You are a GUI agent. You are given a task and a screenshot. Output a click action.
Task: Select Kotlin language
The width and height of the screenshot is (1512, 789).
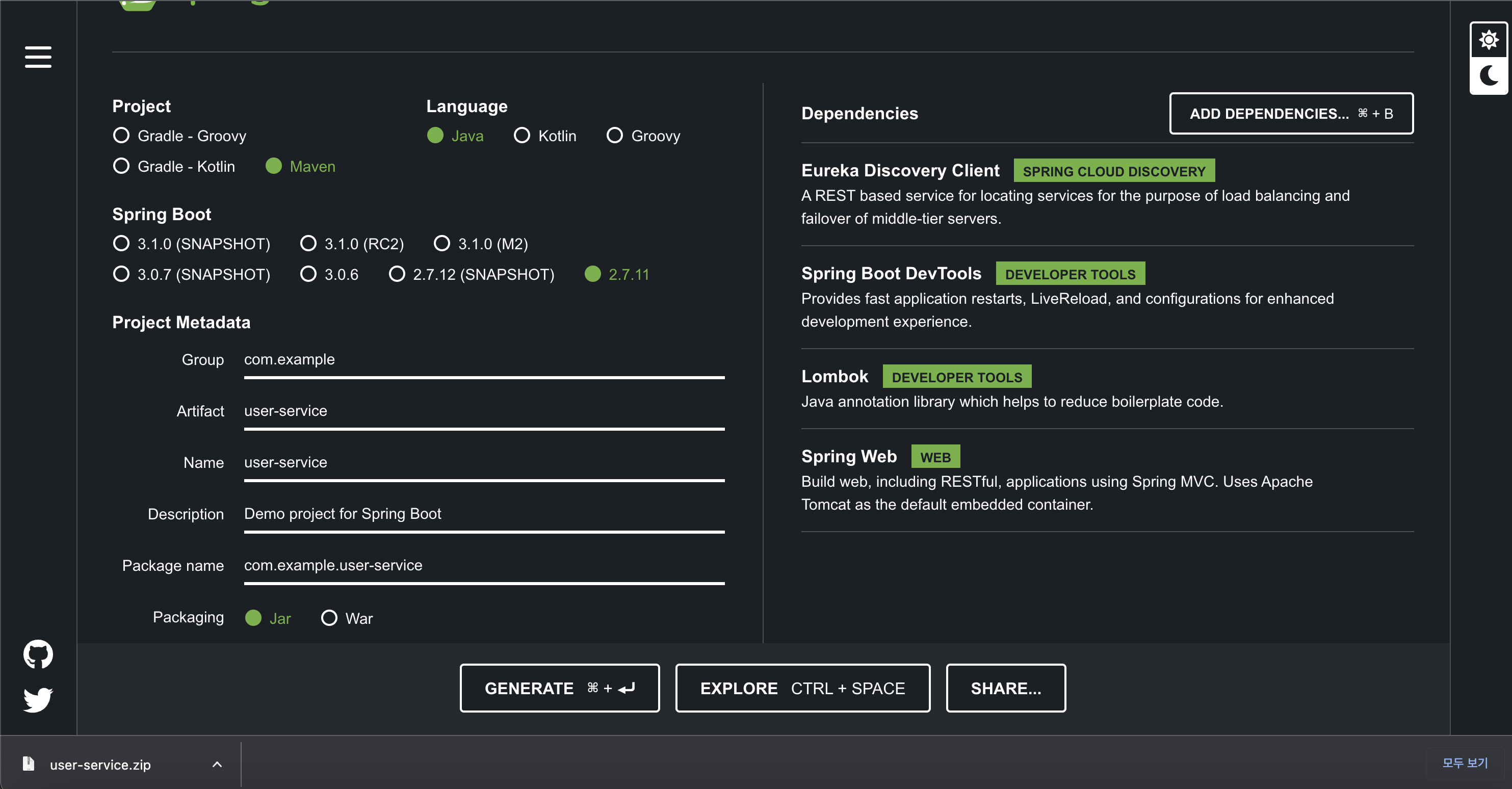pyautogui.click(x=545, y=136)
